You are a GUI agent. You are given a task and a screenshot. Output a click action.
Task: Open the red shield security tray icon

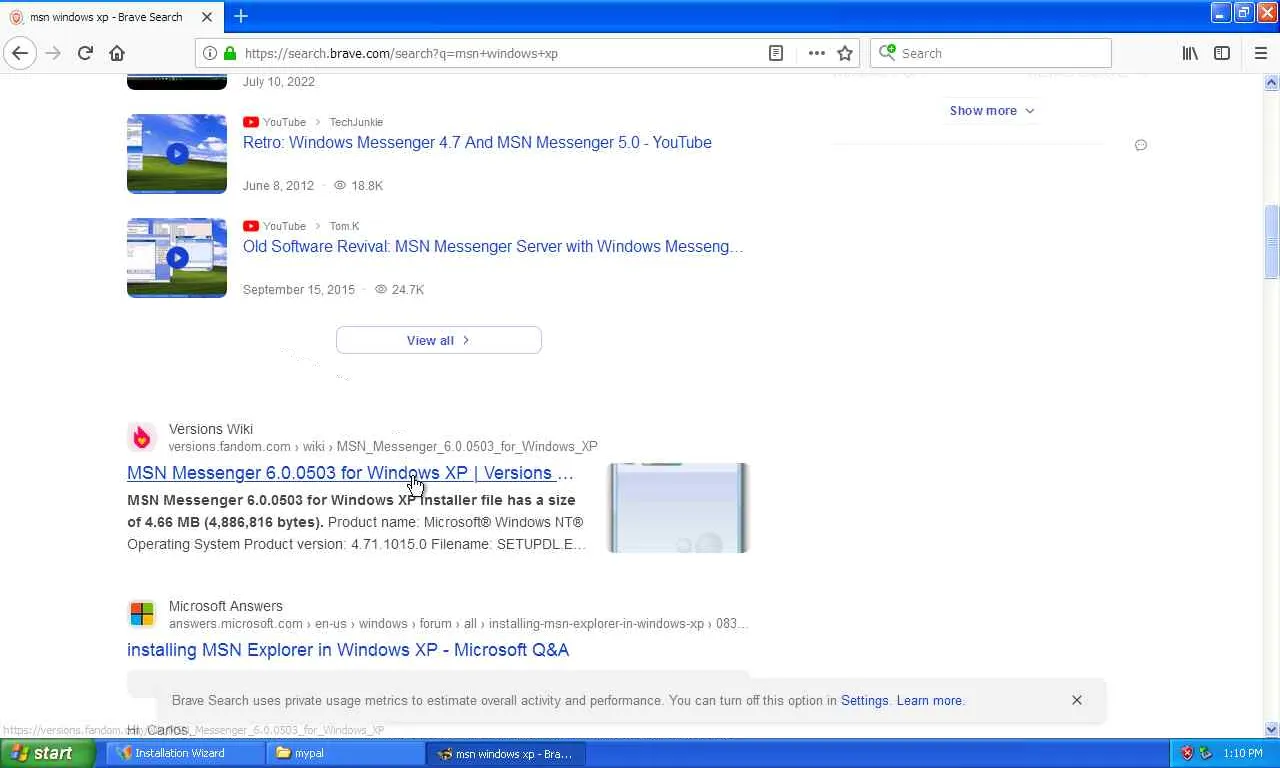pos(1187,753)
